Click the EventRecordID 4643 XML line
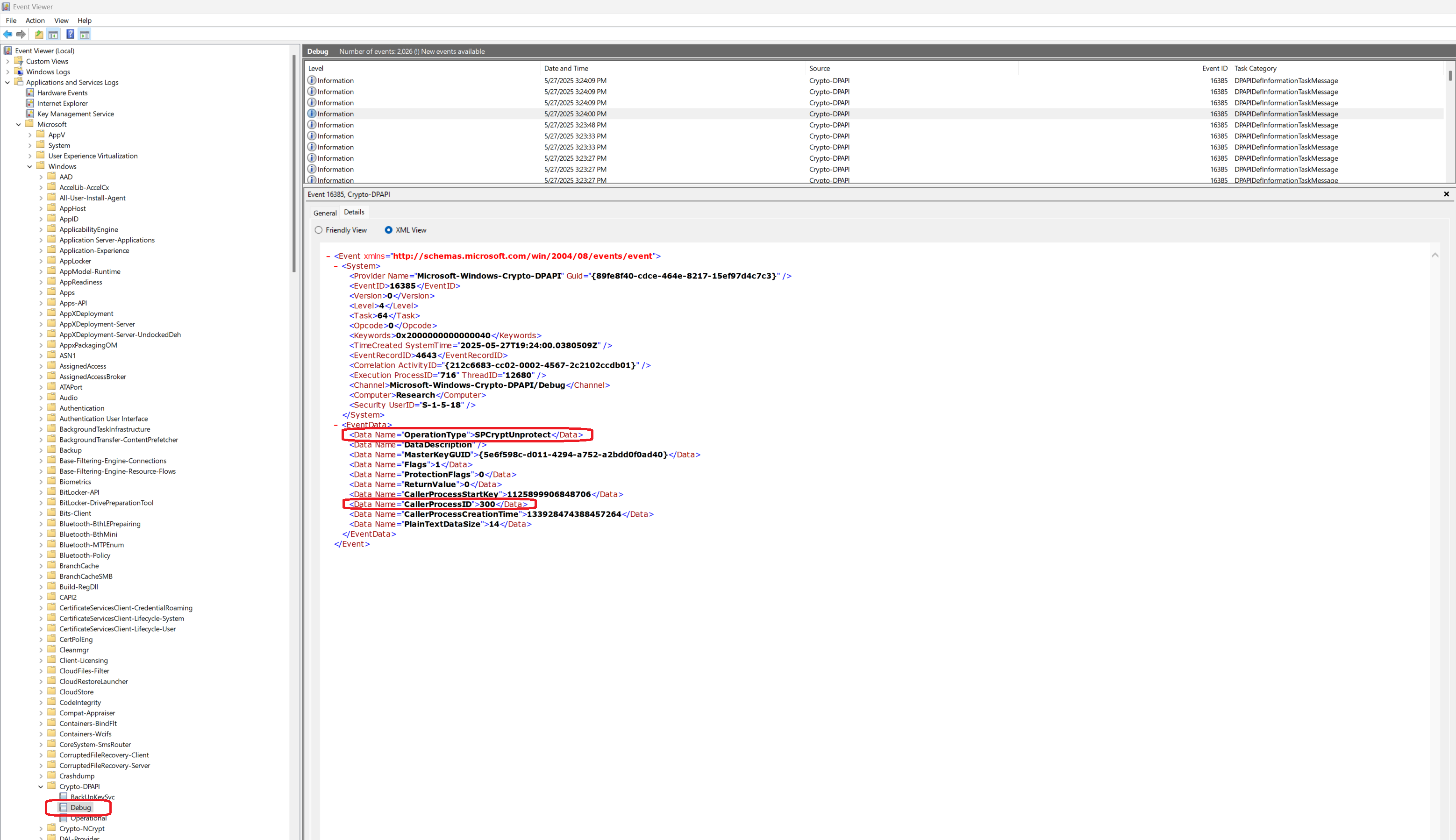 428,356
